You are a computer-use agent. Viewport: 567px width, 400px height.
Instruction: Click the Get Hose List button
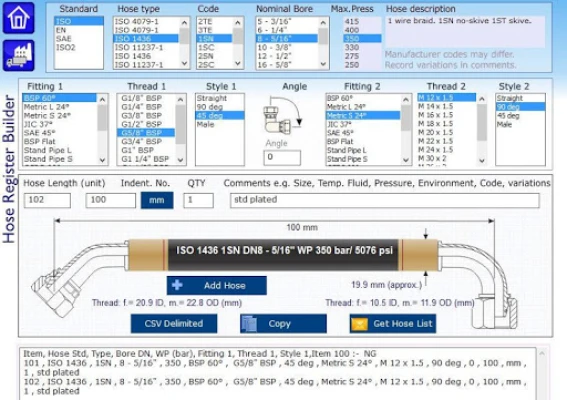[x=393, y=323]
